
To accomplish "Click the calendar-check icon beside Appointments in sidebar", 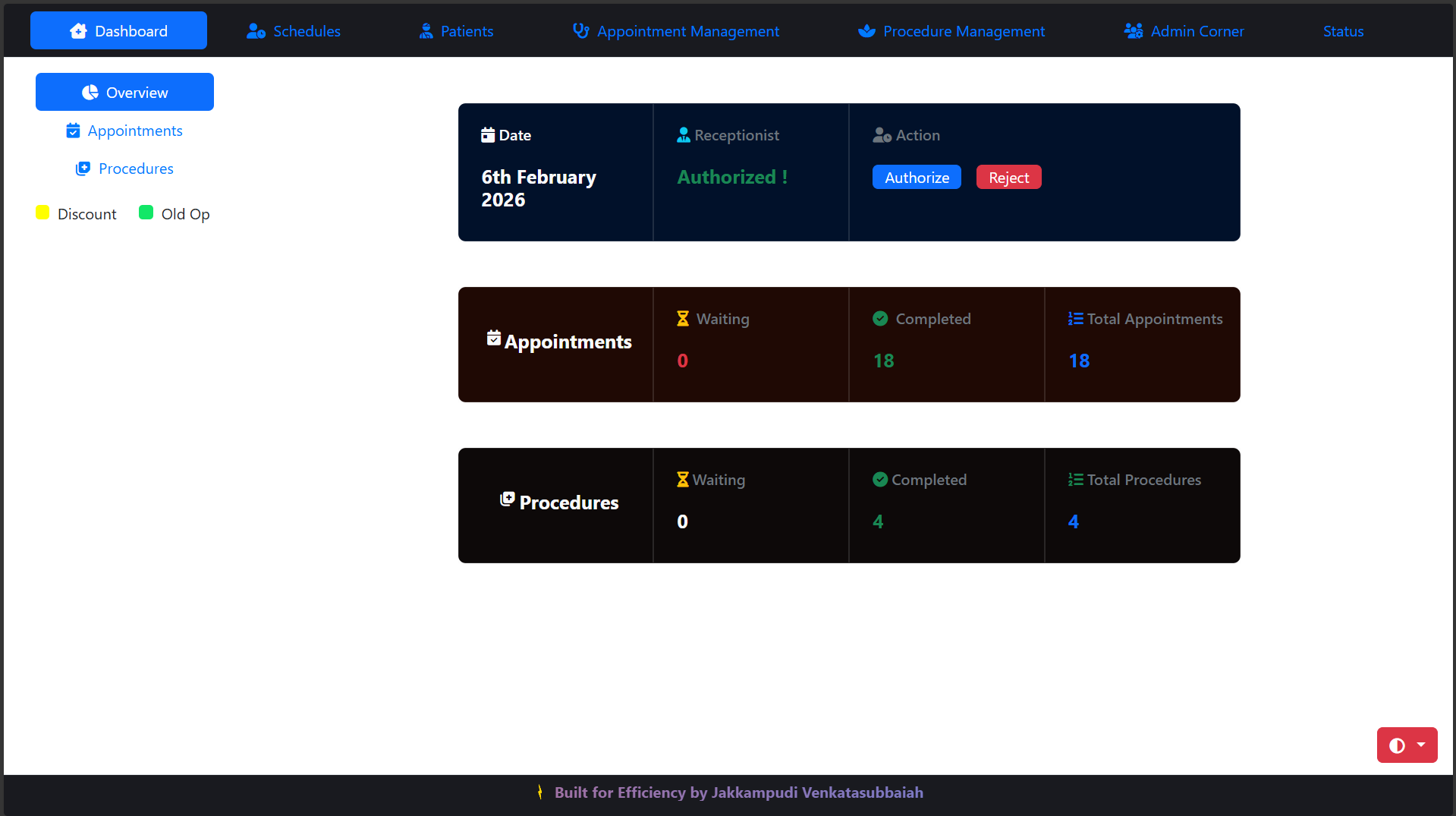I will pos(73,131).
